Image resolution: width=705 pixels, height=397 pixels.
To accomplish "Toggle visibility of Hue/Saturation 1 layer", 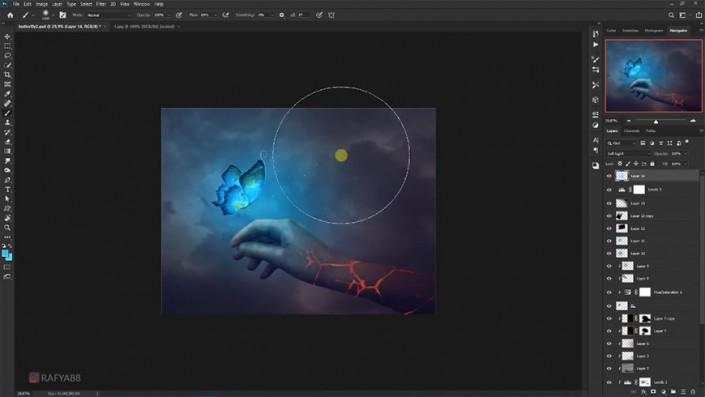I will 609,292.
